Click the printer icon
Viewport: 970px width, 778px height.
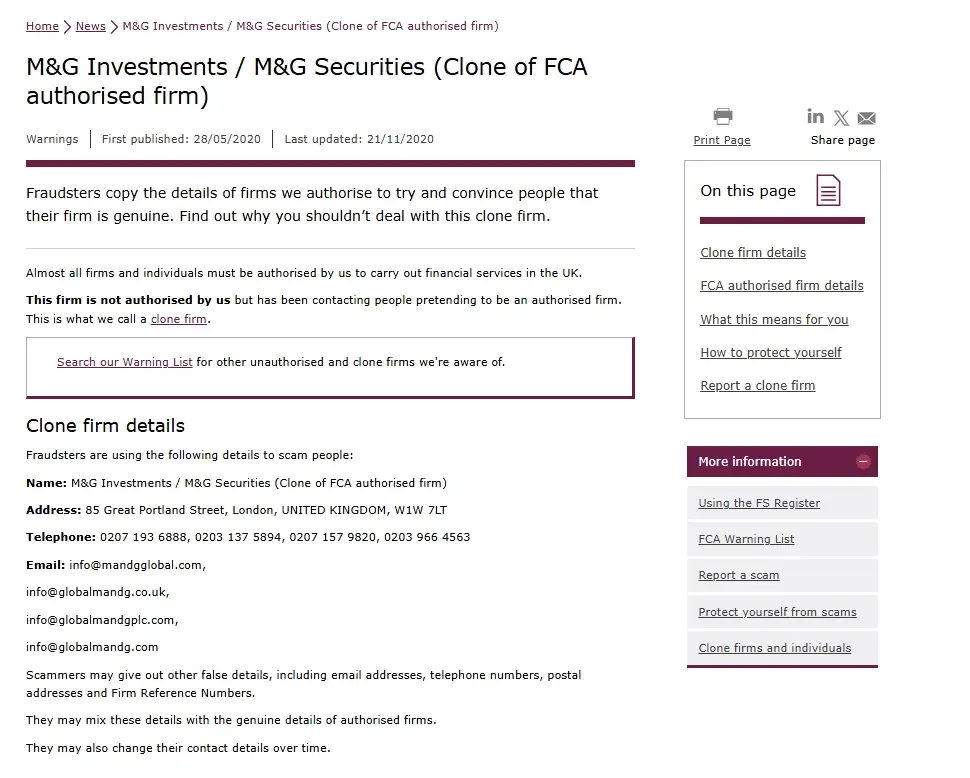coord(722,117)
